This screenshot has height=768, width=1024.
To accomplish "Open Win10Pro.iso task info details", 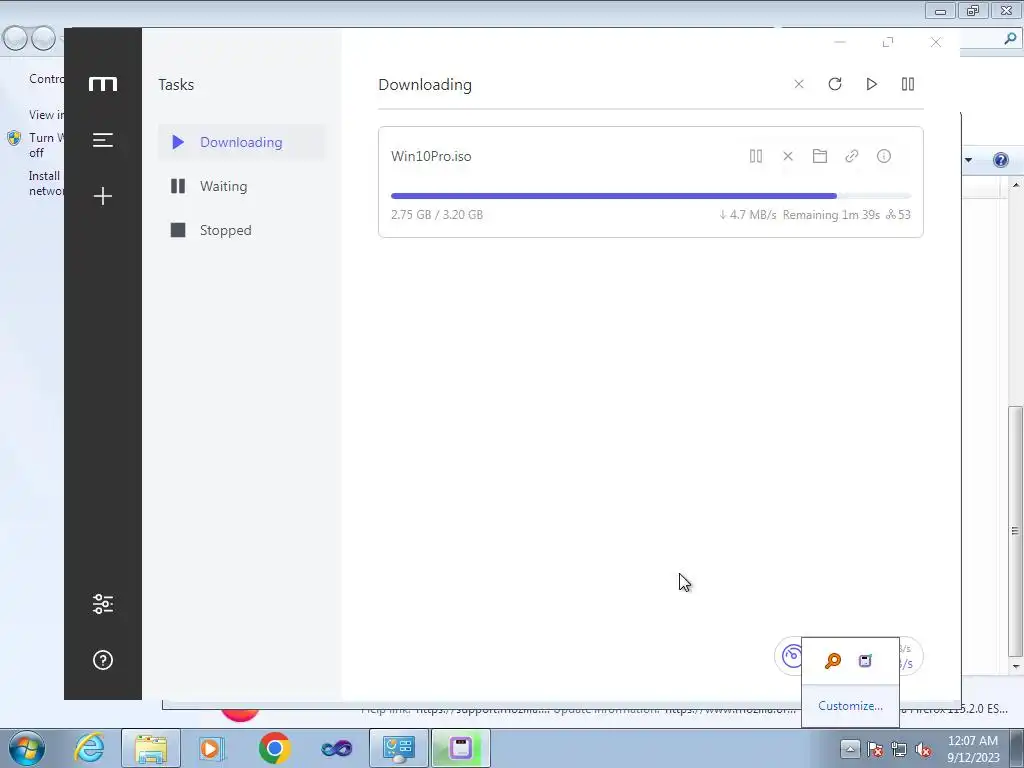I will click(x=884, y=156).
